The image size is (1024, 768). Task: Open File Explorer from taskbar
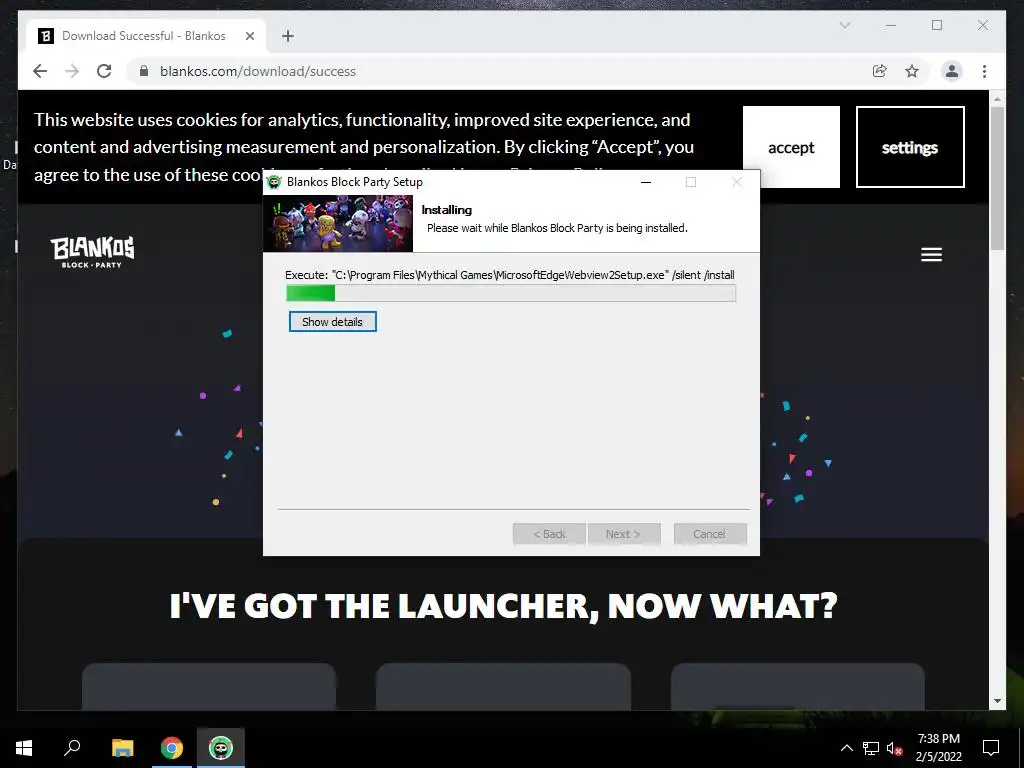122,748
